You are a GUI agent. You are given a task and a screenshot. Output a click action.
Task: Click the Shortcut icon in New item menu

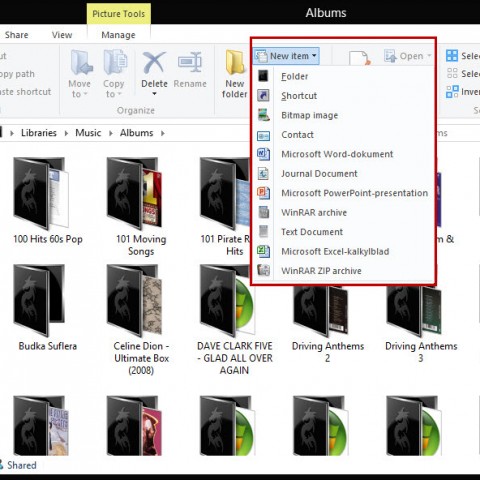[x=263, y=96]
